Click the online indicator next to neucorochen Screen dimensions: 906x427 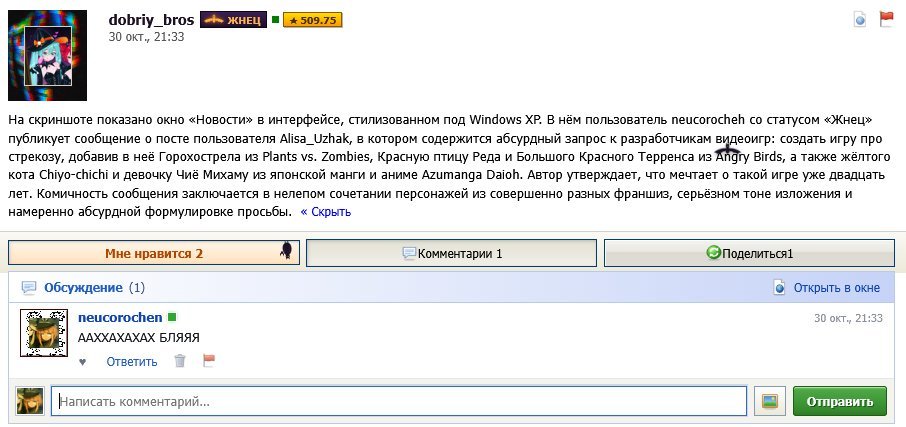point(172,317)
